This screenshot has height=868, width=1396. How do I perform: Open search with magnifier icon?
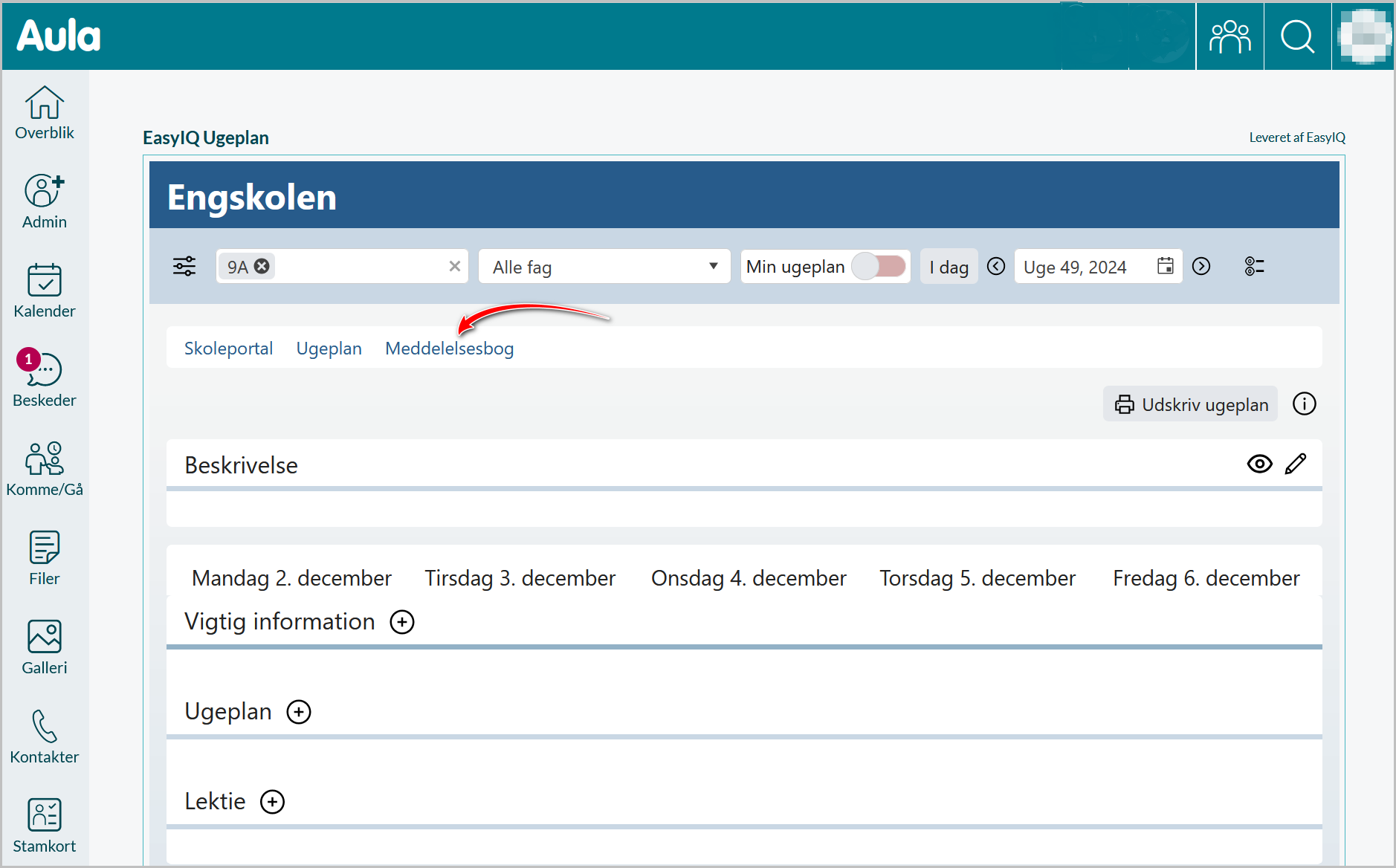[1298, 36]
